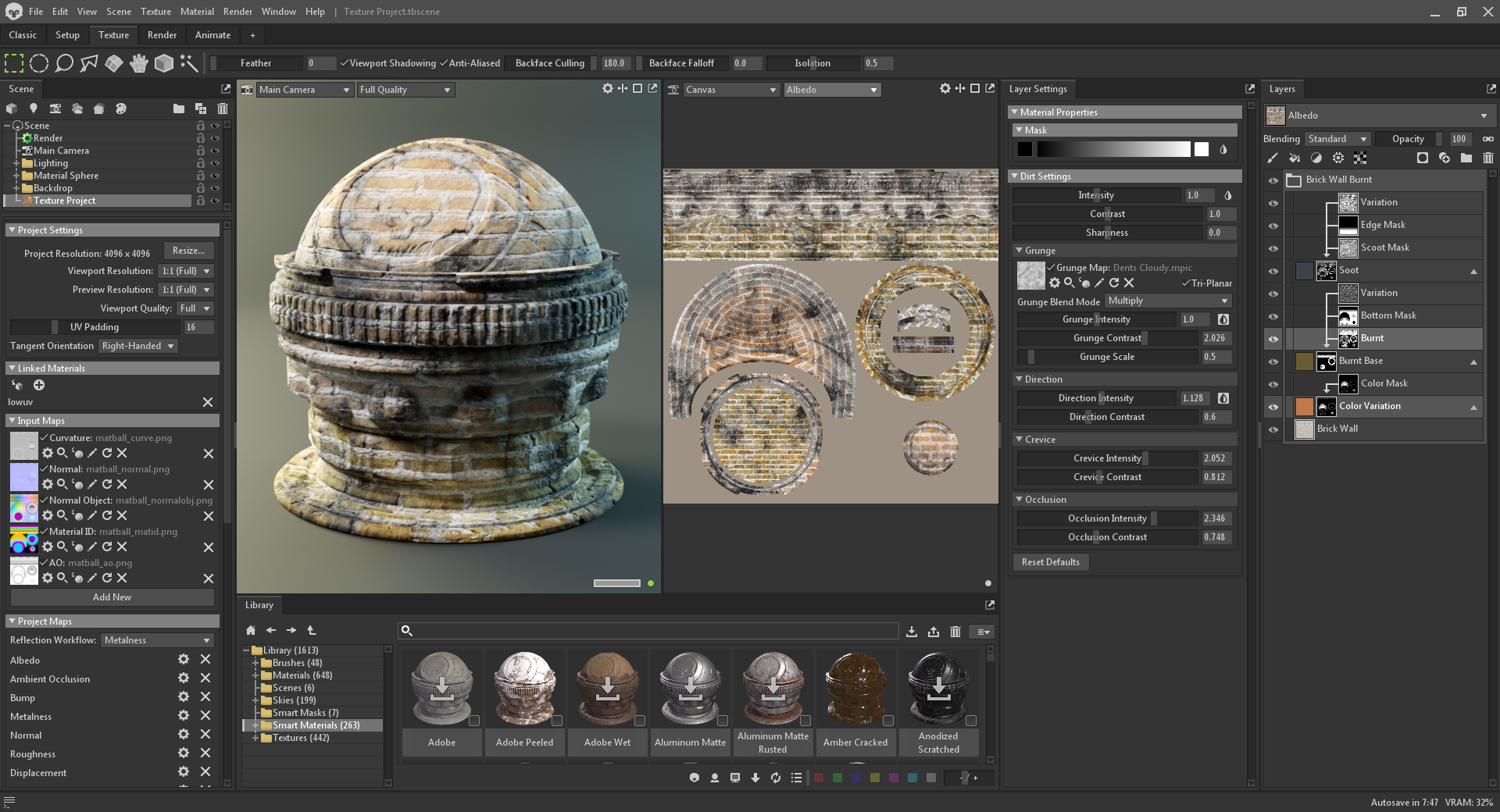Open the Amber Cracked smart material thumbnail
This screenshot has width=1500, height=812.
[x=855, y=689]
